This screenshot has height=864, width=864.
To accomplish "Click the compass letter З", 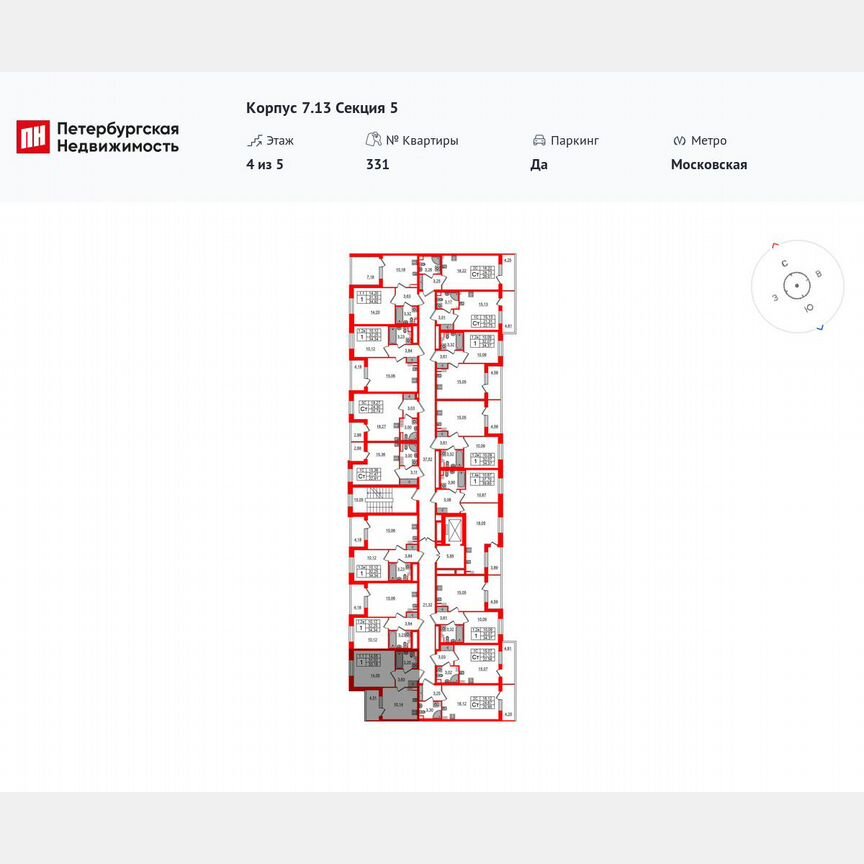I will pyautogui.click(x=774, y=298).
